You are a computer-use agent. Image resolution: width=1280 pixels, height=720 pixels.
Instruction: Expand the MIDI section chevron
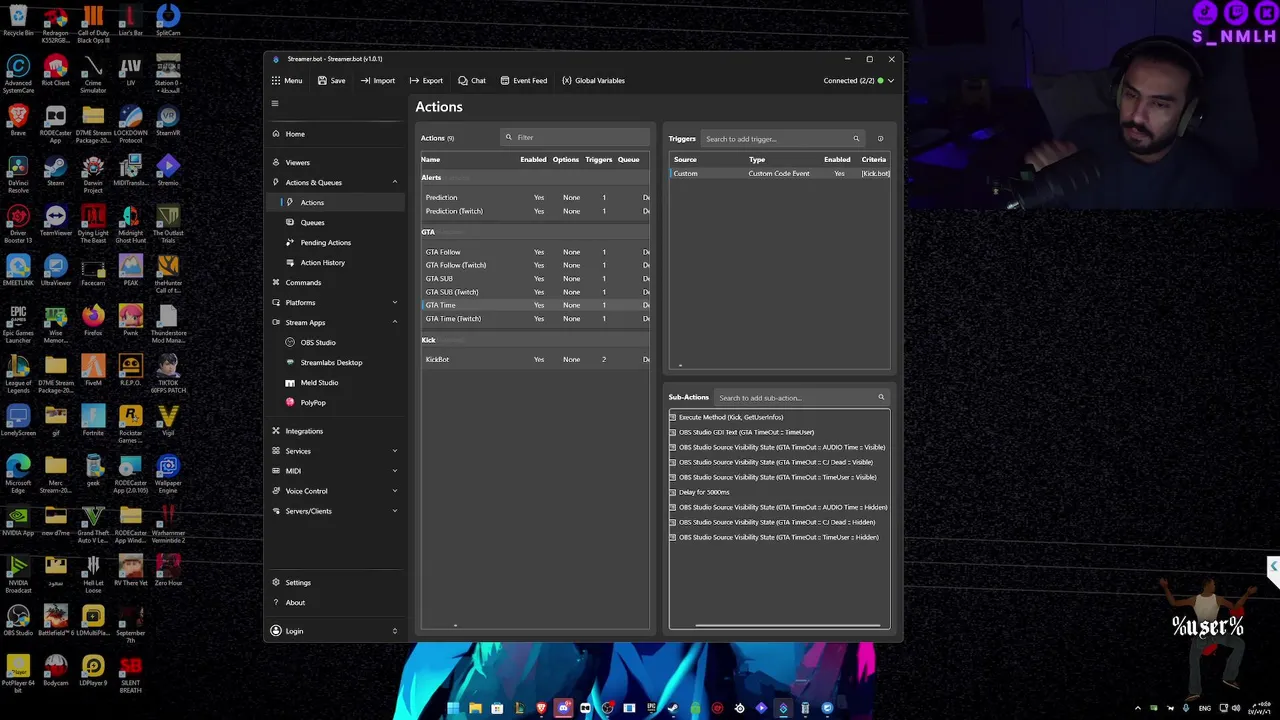tap(394, 471)
